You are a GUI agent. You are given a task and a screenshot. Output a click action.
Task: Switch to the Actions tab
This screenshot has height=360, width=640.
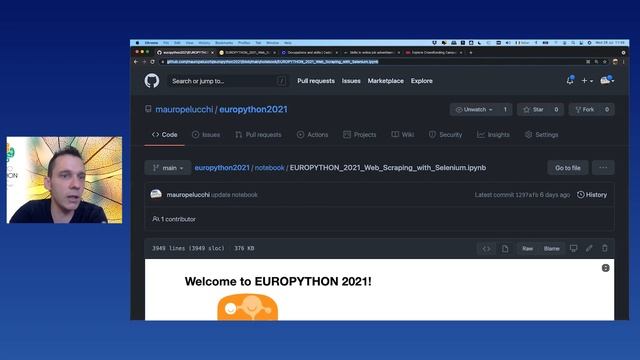tap(313, 135)
